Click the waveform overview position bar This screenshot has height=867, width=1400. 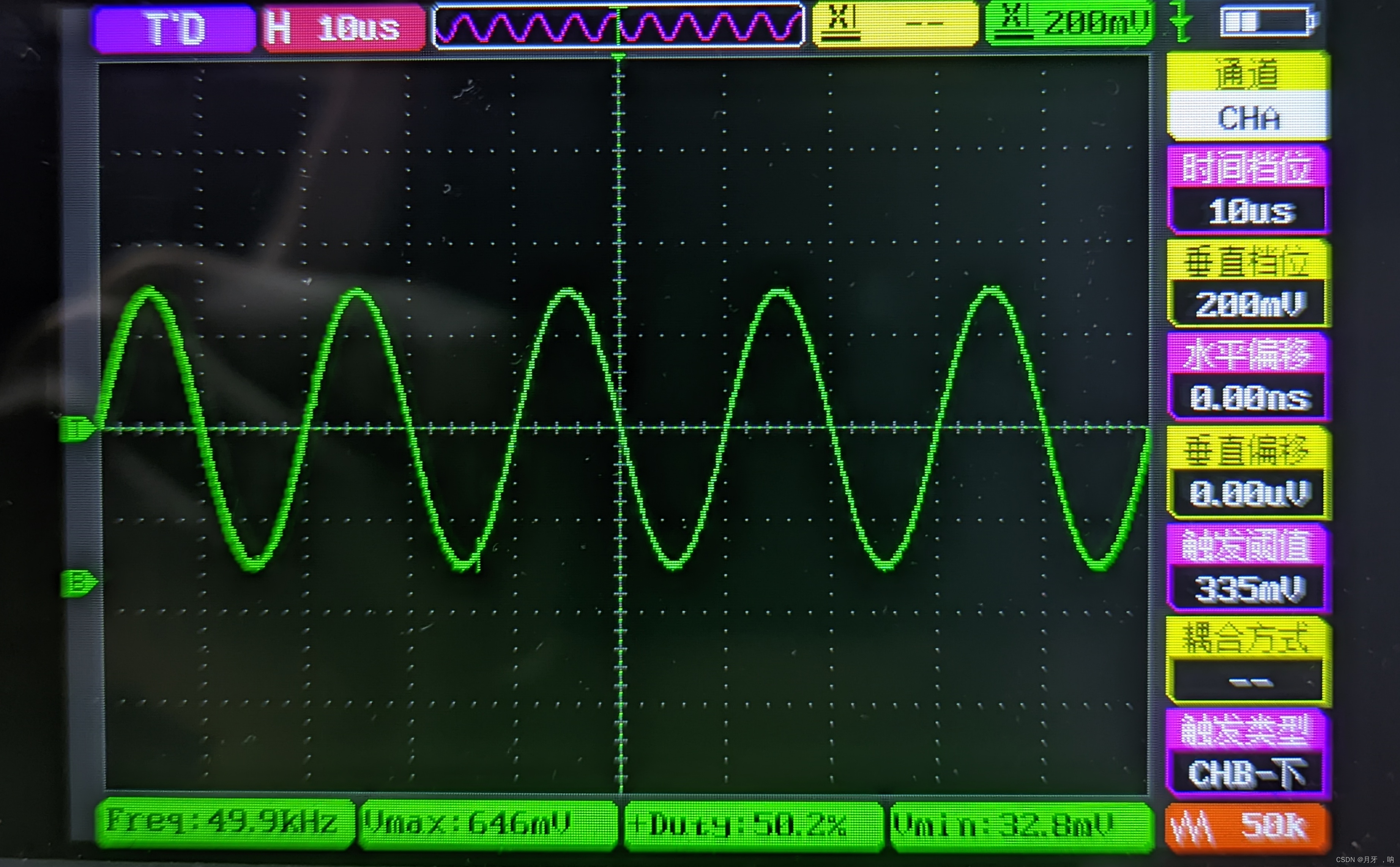coord(618,26)
